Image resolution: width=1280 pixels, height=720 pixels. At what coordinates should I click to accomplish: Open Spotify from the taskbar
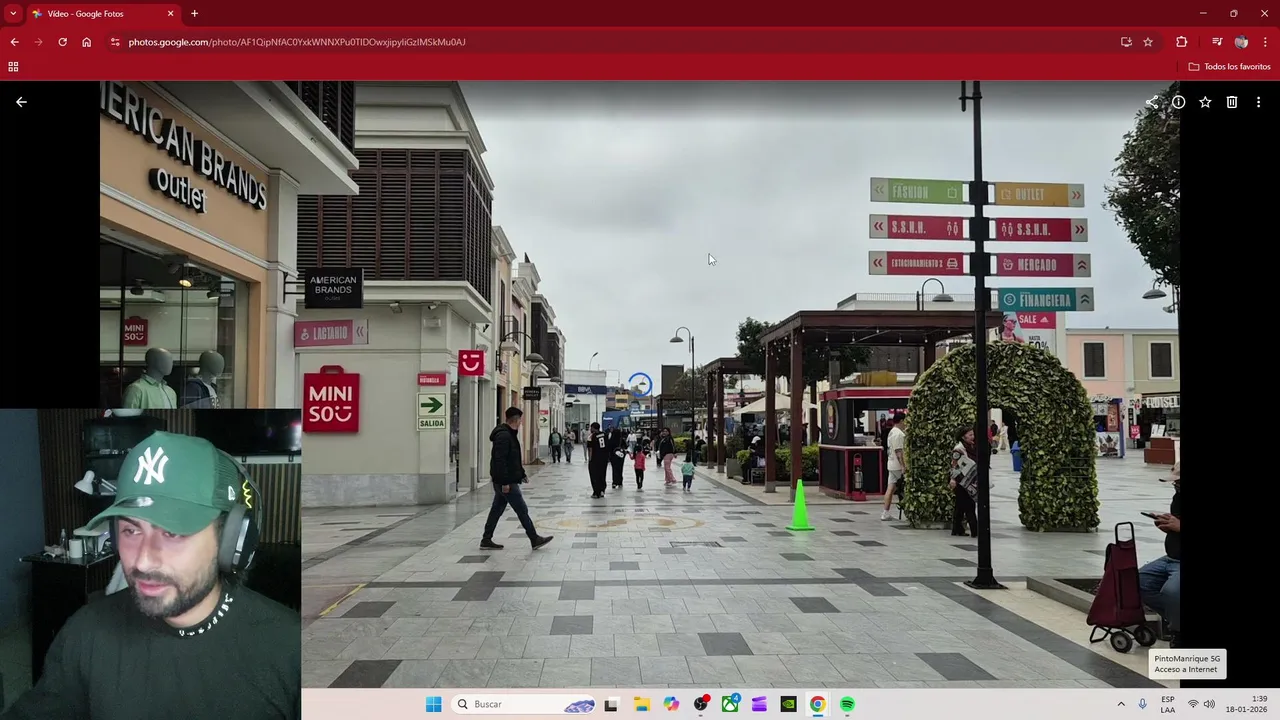pos(847,704)
